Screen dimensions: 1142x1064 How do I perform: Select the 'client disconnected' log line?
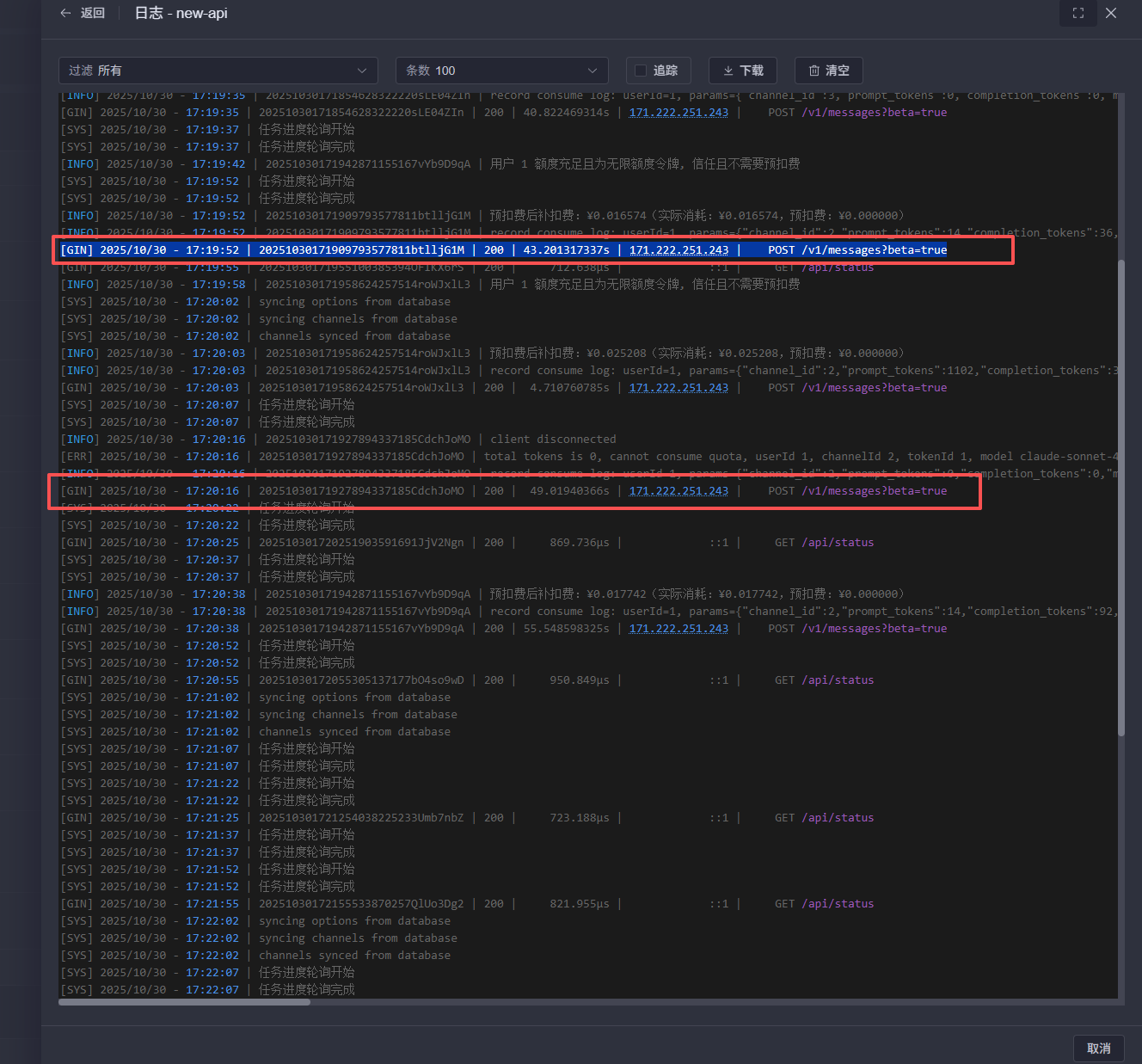point(553,440)
